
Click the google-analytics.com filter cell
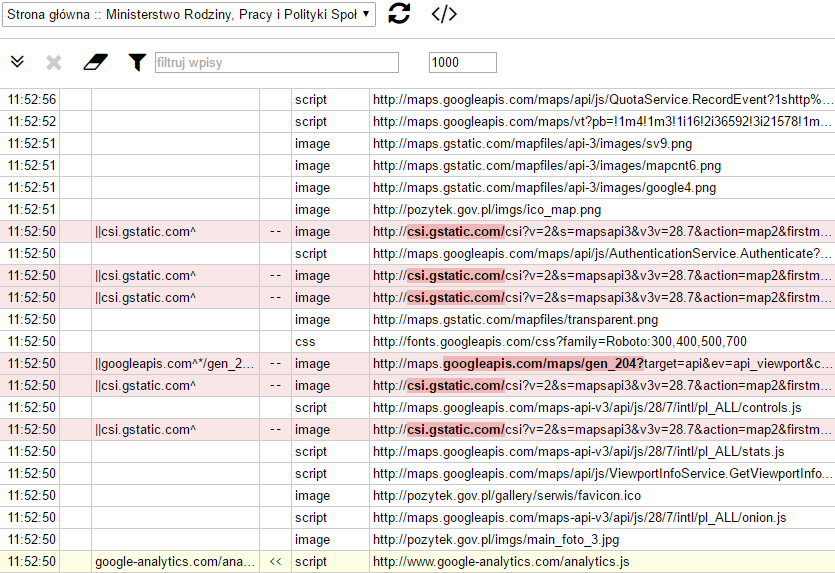coord(175,562)
